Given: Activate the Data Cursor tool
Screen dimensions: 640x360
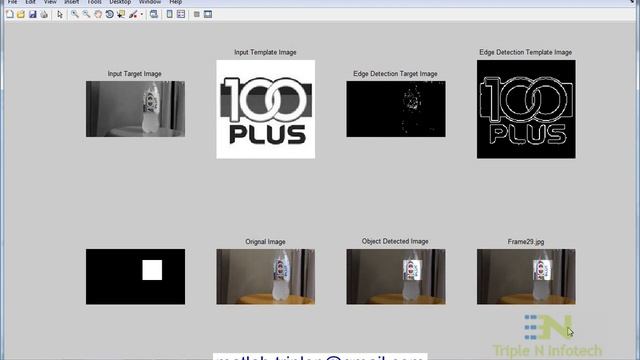Looking at the screenshot, I should (x=121, y=15).
